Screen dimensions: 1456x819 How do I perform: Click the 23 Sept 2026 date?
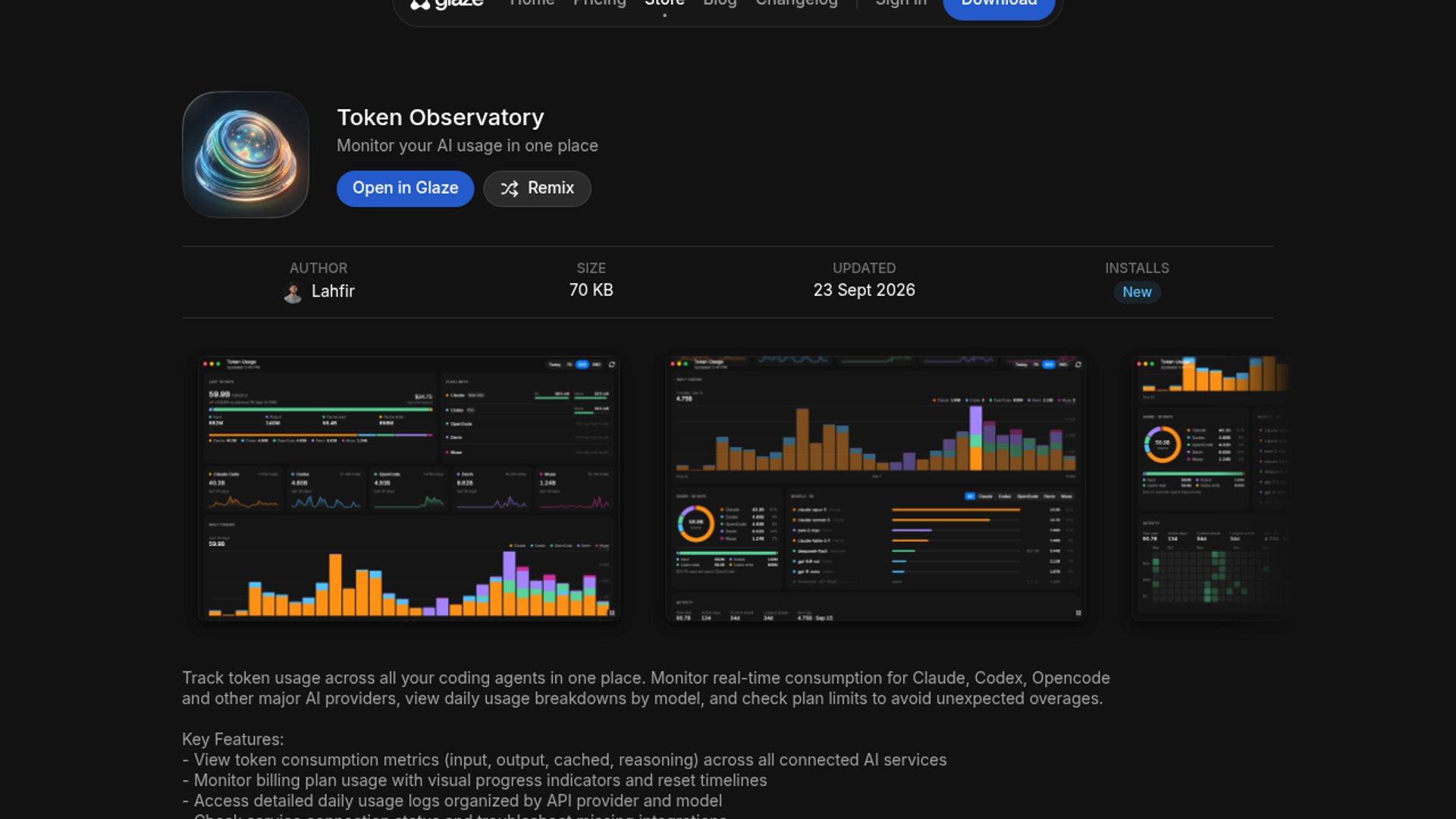pos(864,290)
